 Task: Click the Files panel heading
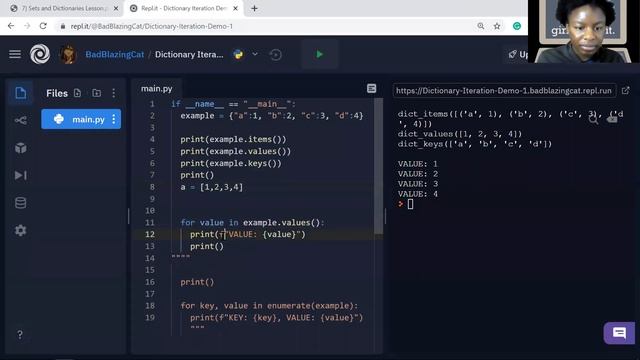pyautogui.click(x=57, y=93)
